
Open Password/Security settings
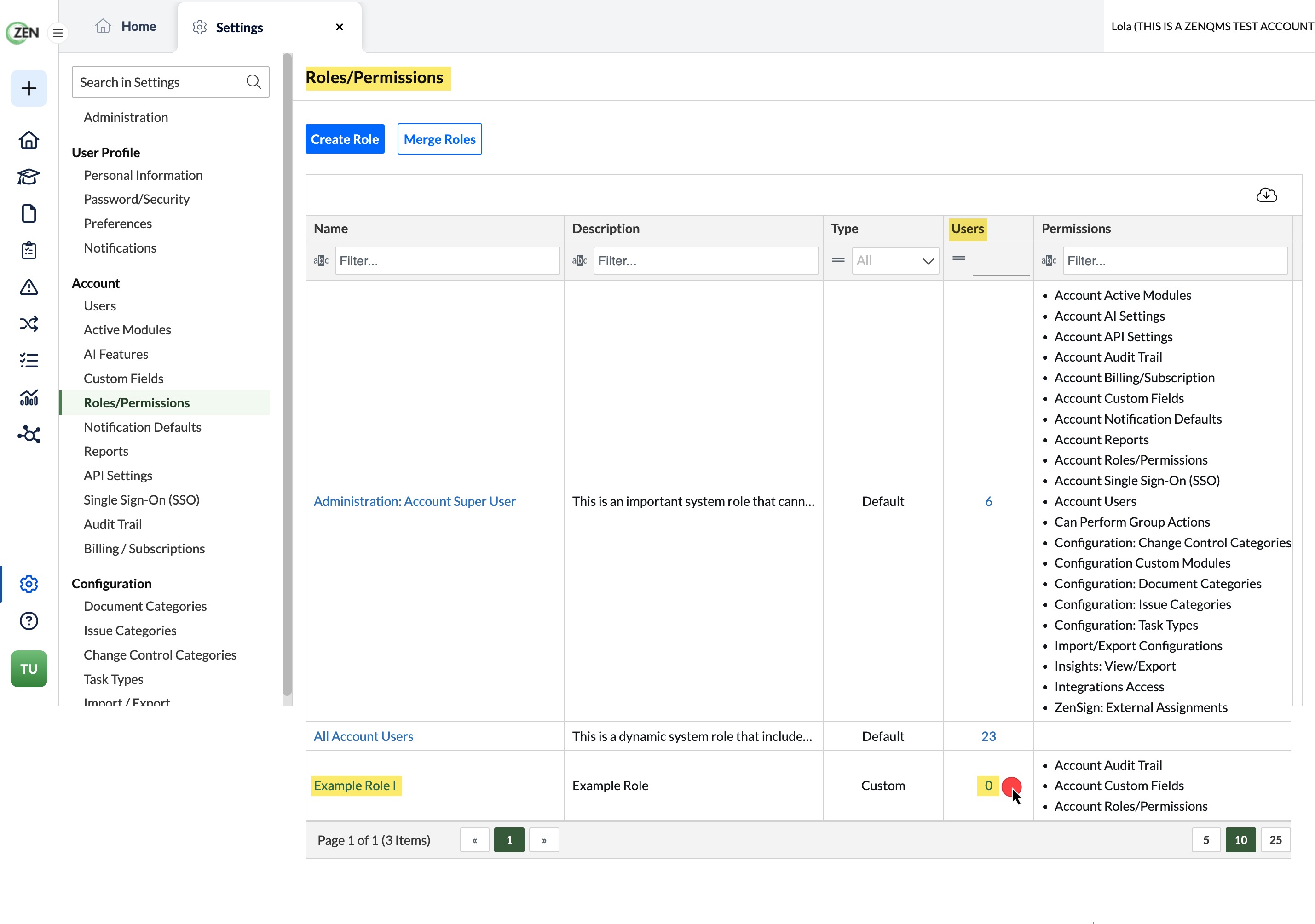136,199
